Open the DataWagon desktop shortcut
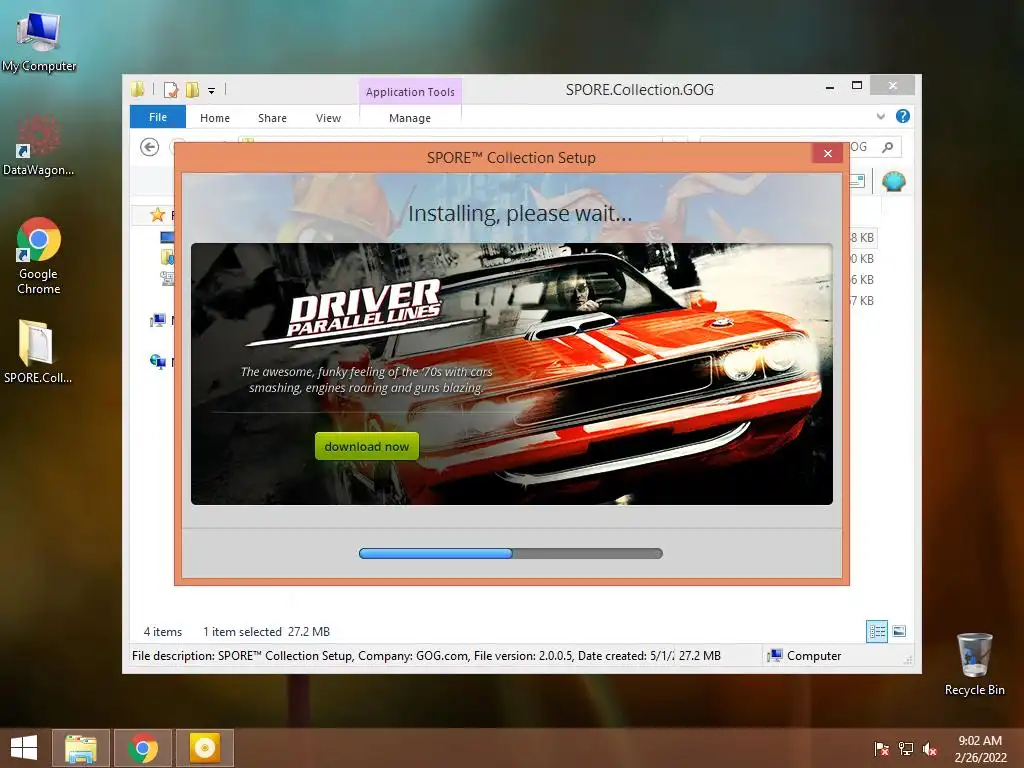The height and width of the screenshot is (768, 1024). (x=39, y=145)
